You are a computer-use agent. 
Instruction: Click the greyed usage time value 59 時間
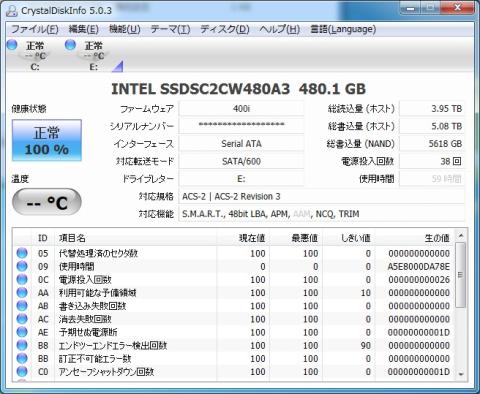pos(432,179)
